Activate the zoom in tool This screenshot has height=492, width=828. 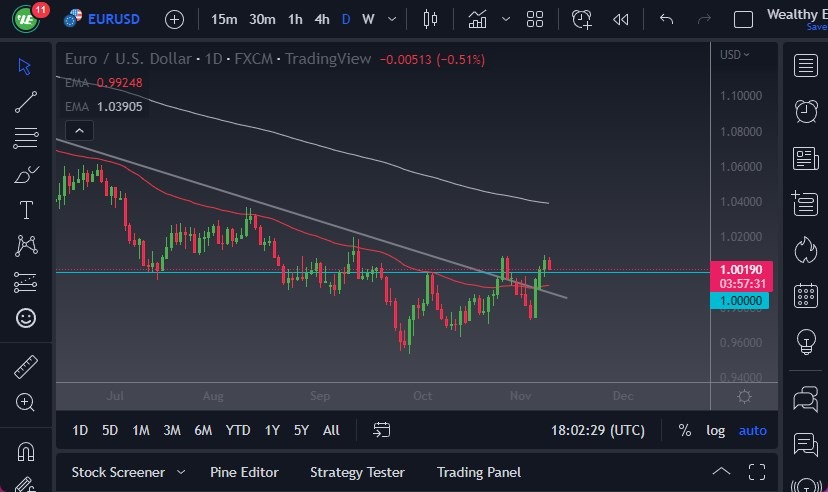tap(25, 402)
